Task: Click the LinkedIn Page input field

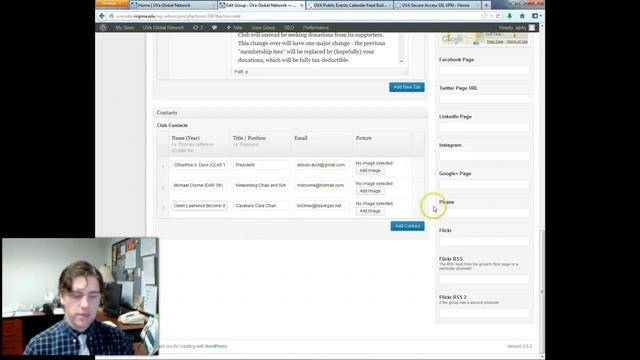Action: click(x=484, y=127)
